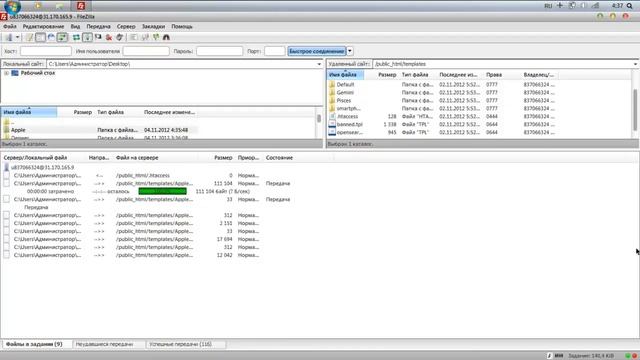Select the .htaccess file on remote site
This screenshot has height=360, width=640.
click(347, 116)
